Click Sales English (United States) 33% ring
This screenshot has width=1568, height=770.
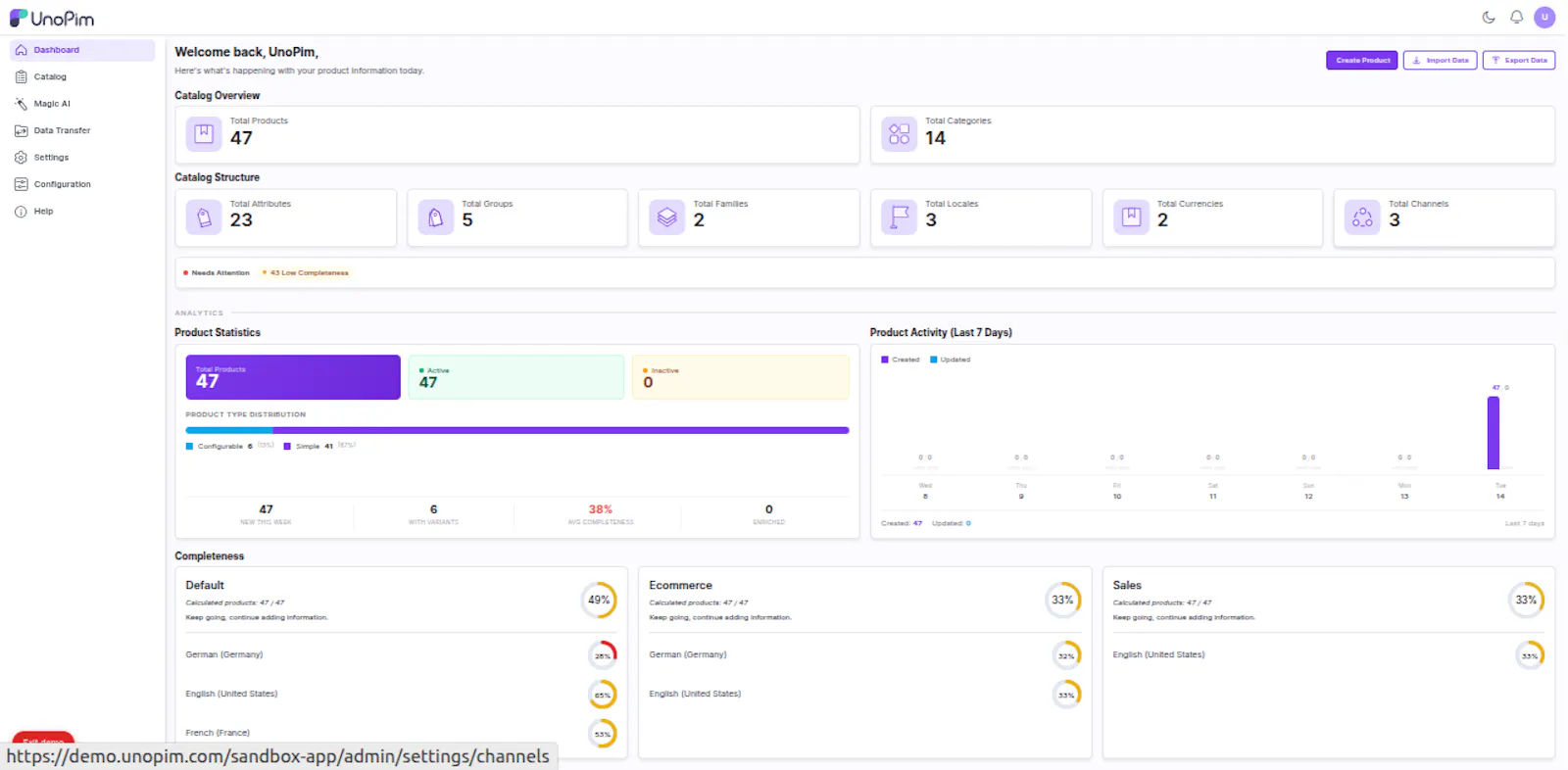pyautogui.click(x=1530, y=655)
